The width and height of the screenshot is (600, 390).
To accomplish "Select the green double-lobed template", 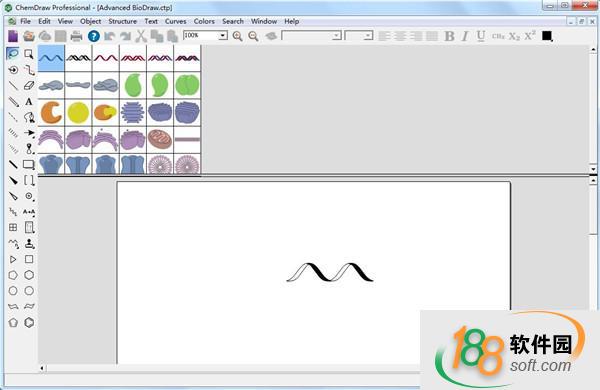I will 187,85.
